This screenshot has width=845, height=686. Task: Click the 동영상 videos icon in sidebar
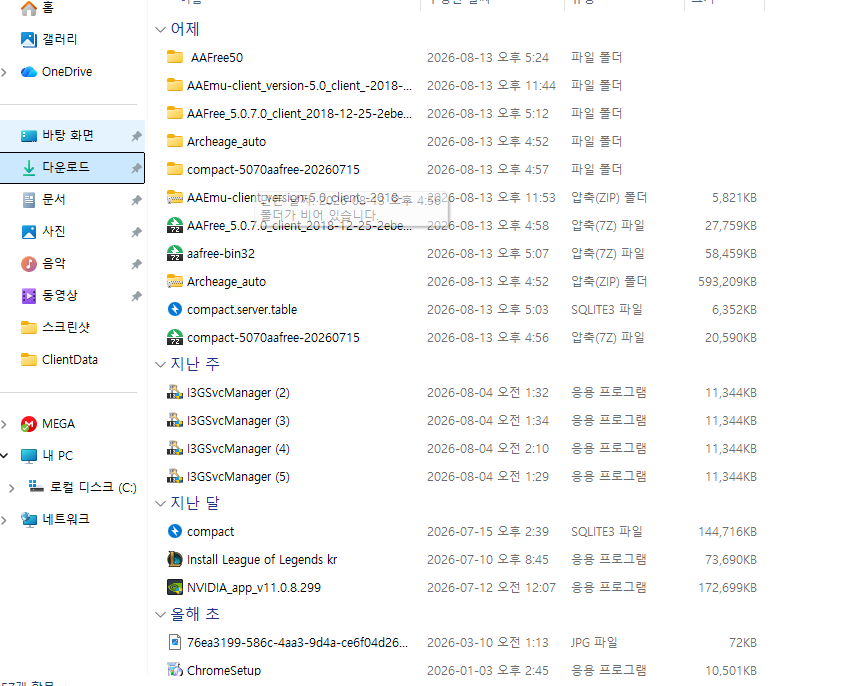tap(29, 296)
